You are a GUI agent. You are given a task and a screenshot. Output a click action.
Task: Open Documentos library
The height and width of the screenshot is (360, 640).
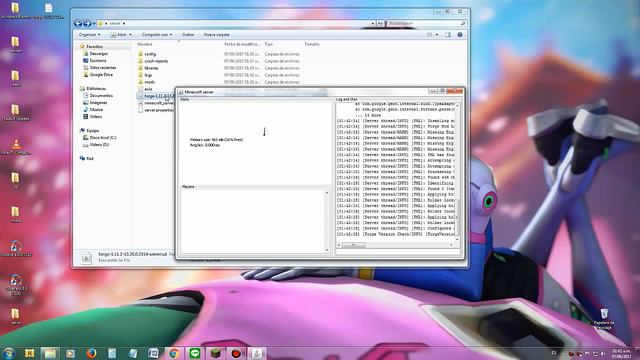pyautogui.click(x=101, y=96)
